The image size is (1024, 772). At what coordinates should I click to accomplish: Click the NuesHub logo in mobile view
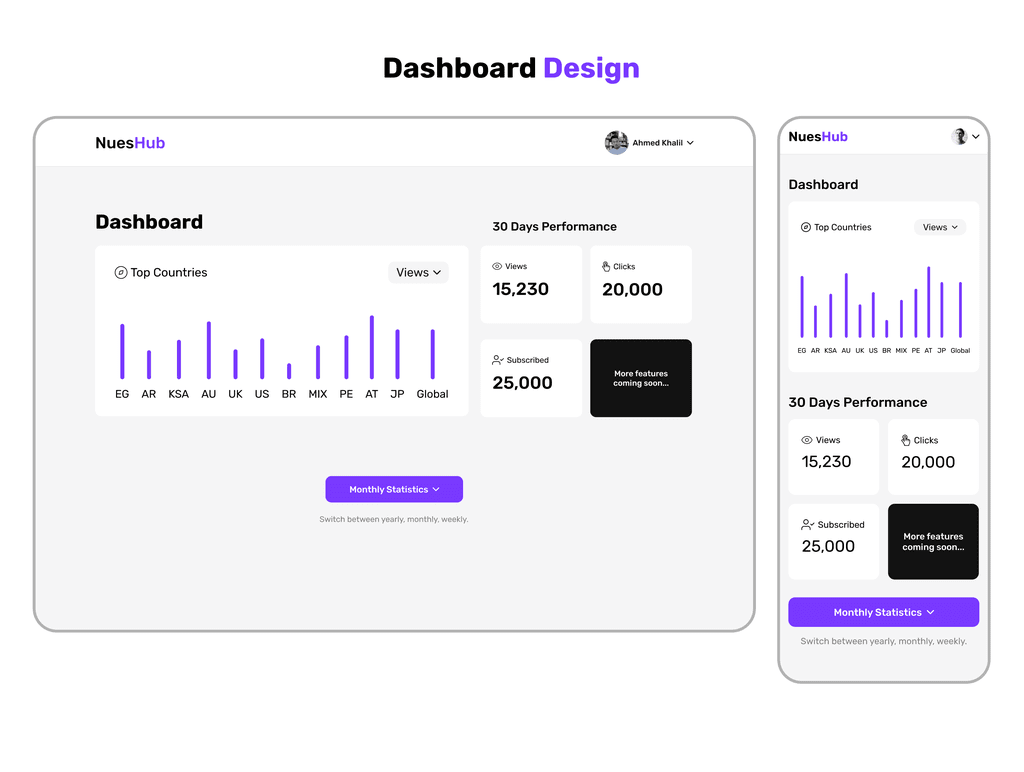tap(818, 137)
